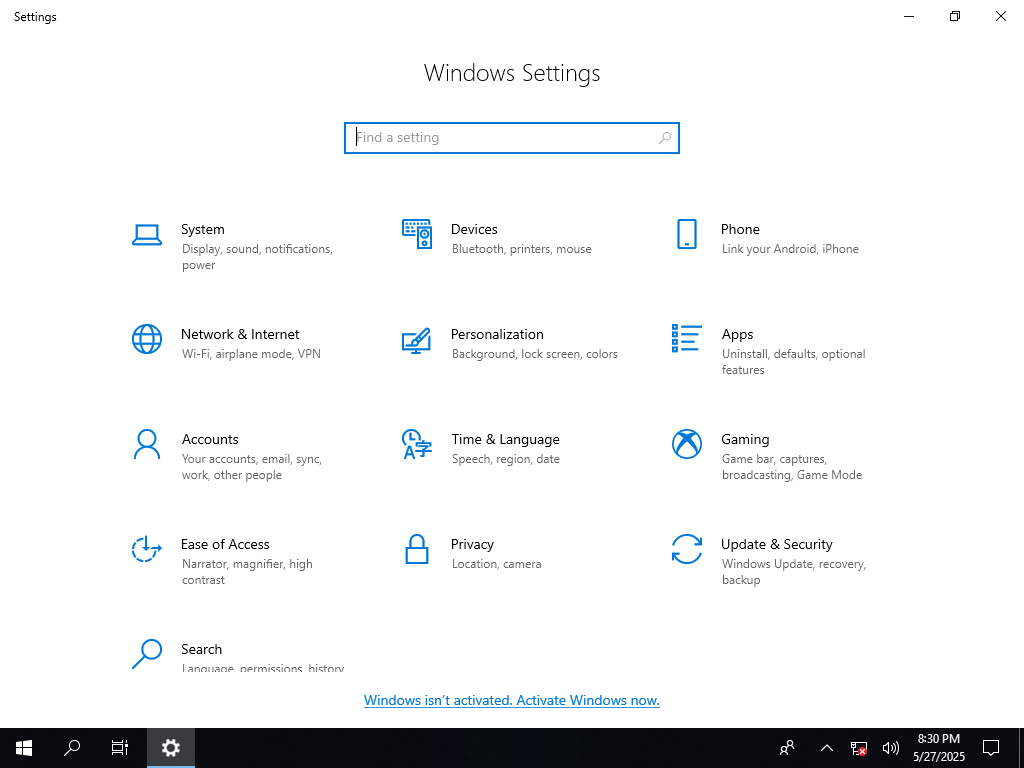This screenshot has height=768, width=1024.
Task: Open System settings via the laptop icon
Action: pos(147,234)
